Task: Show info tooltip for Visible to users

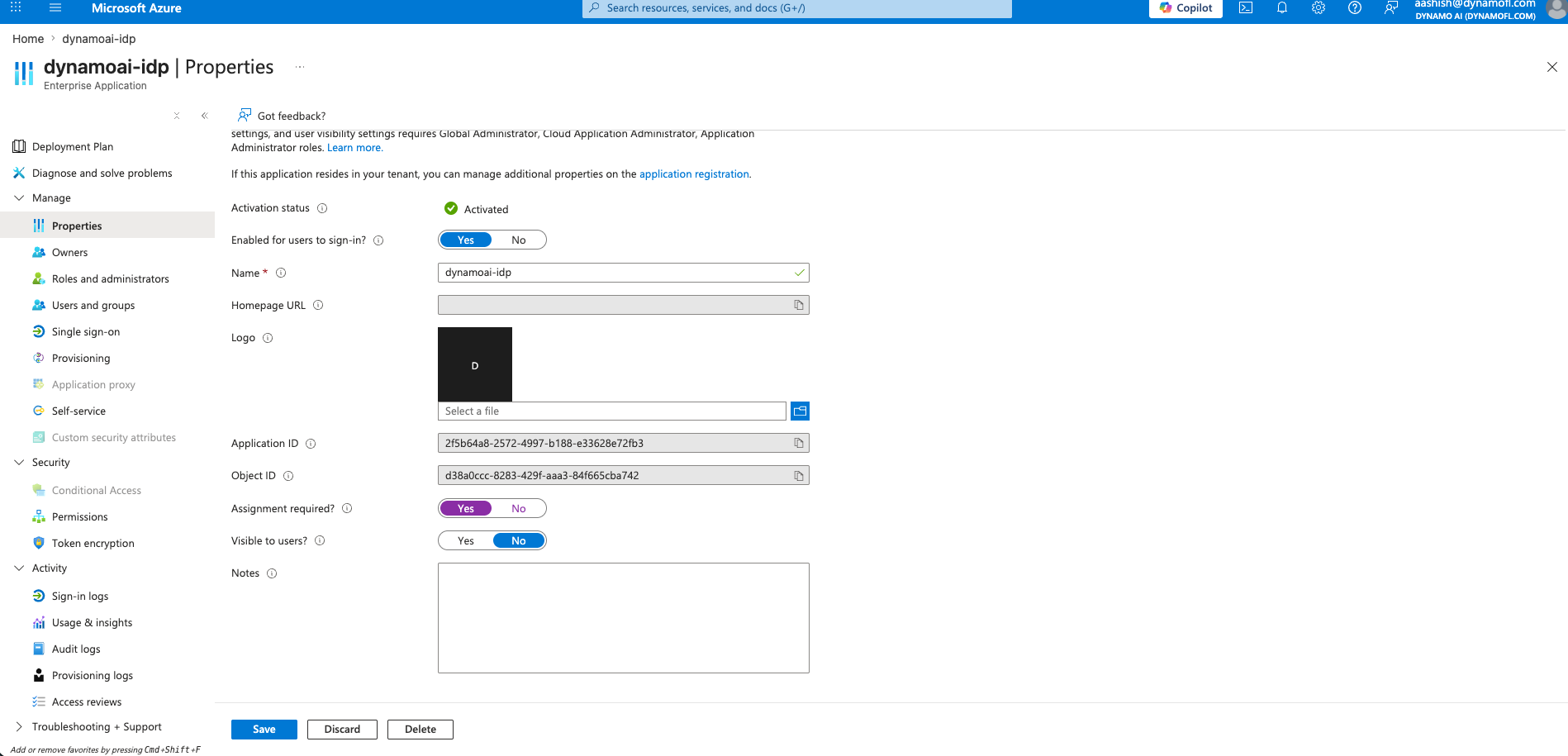Action: pyautogui.click(x=320, y=540)
